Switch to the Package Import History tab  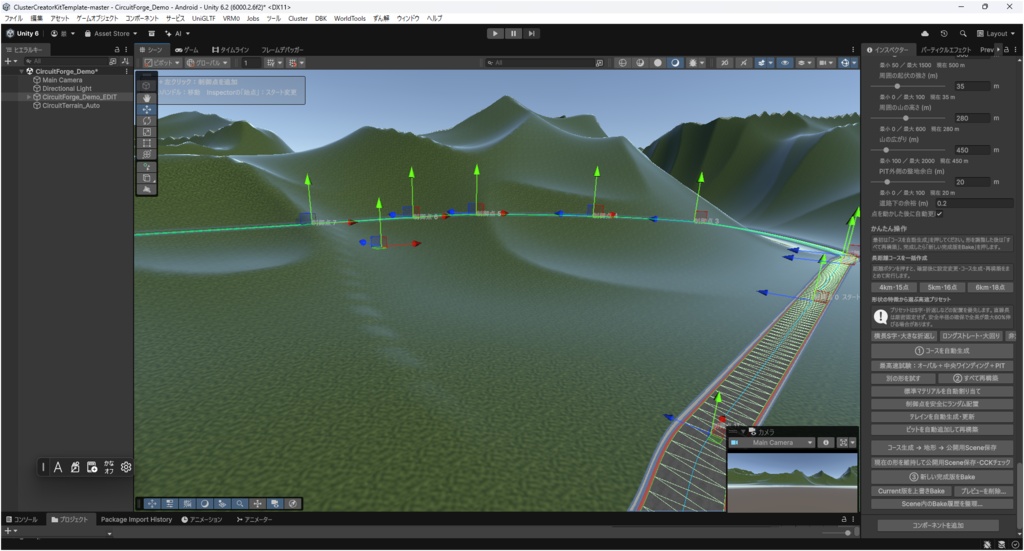[x=136, y=520]
